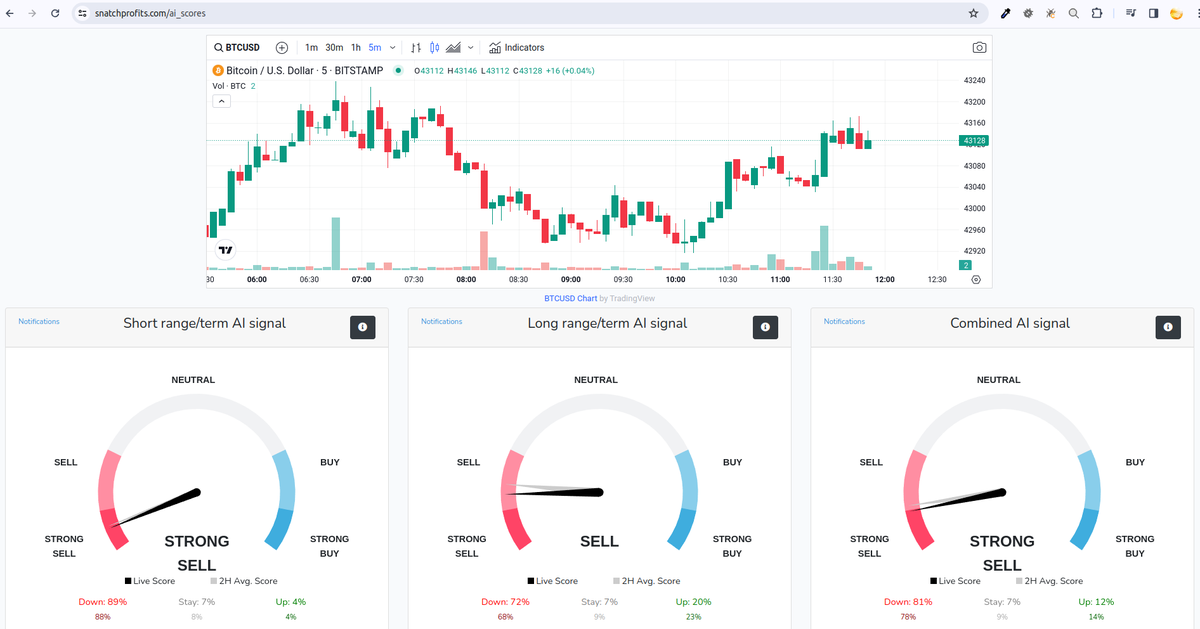
Task: Click Up: 12% in Combined signal card
Action: point(1096,602)
